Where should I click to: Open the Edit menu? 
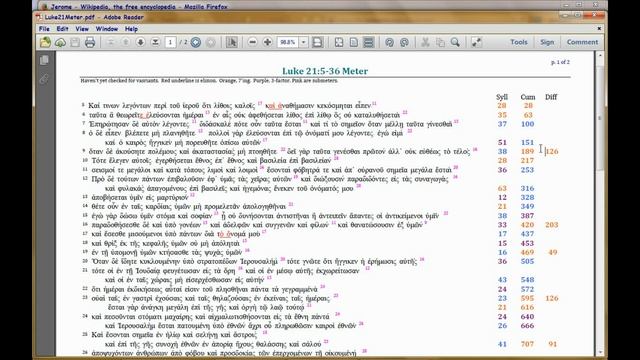pyautogui.click(x=62, y=29)
